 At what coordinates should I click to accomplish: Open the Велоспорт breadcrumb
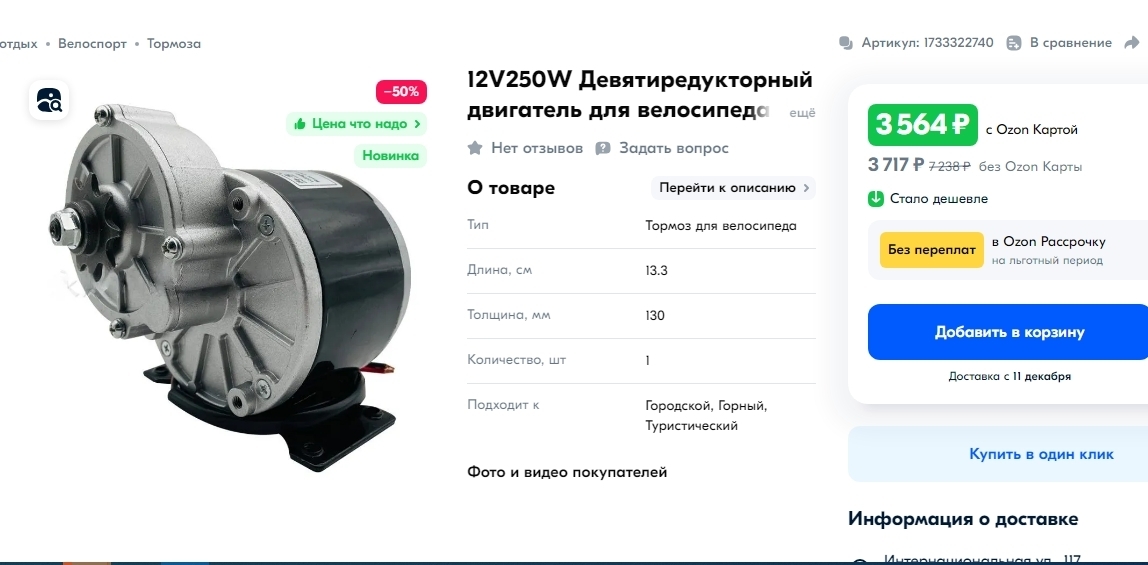coord(92,44)
